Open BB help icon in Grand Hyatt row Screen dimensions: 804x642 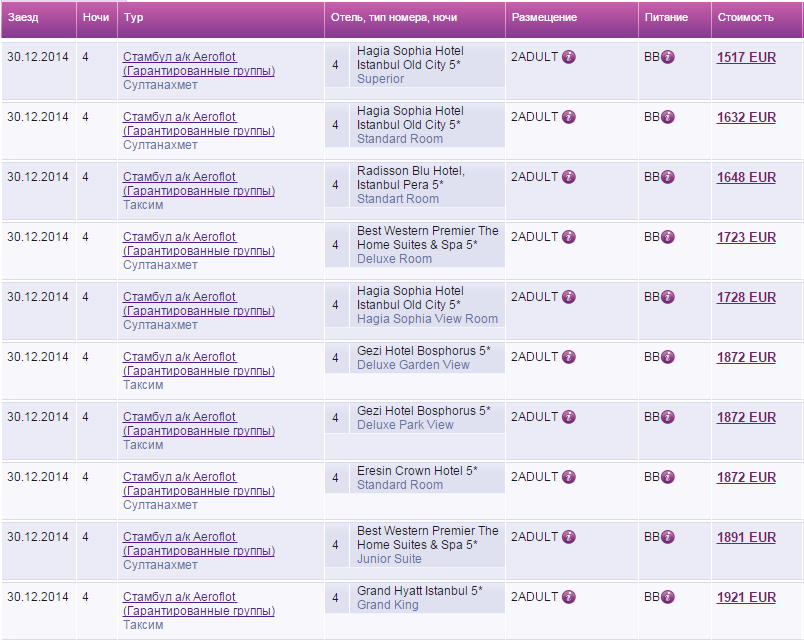tap(668, 597)
